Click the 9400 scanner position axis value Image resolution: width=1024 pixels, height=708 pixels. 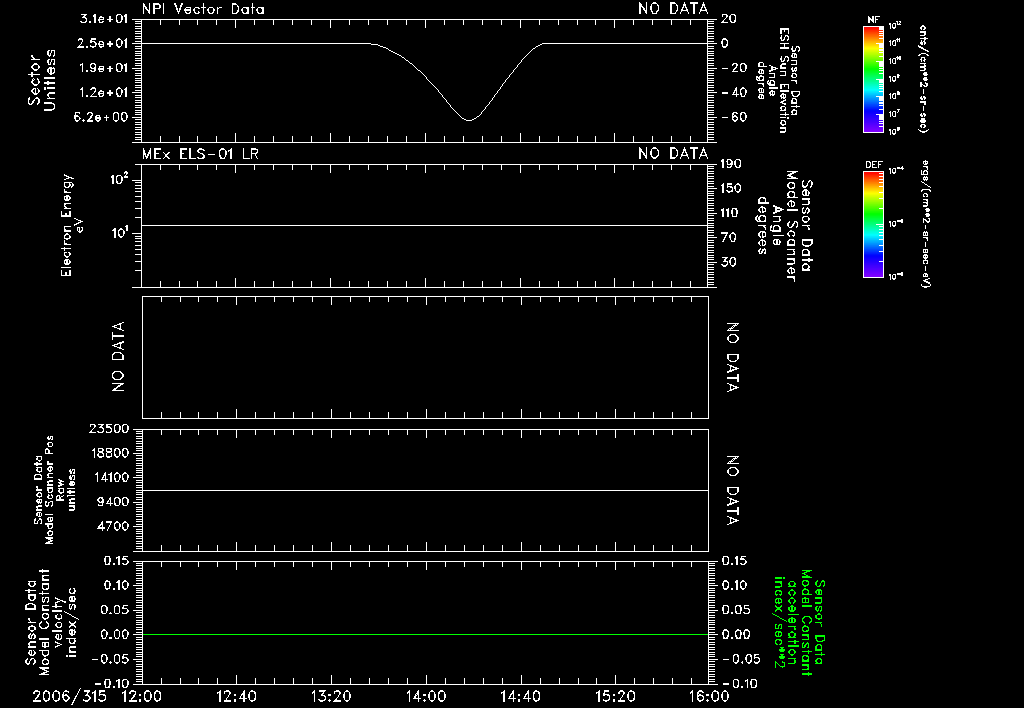tap(112, 502)
